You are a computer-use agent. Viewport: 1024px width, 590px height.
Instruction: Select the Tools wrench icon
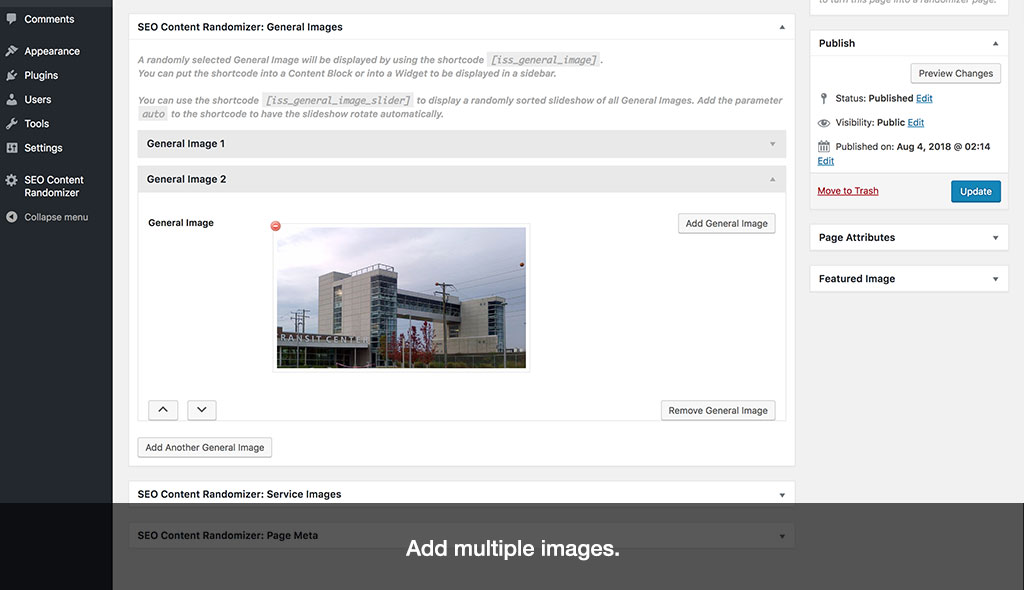point(11,123)
